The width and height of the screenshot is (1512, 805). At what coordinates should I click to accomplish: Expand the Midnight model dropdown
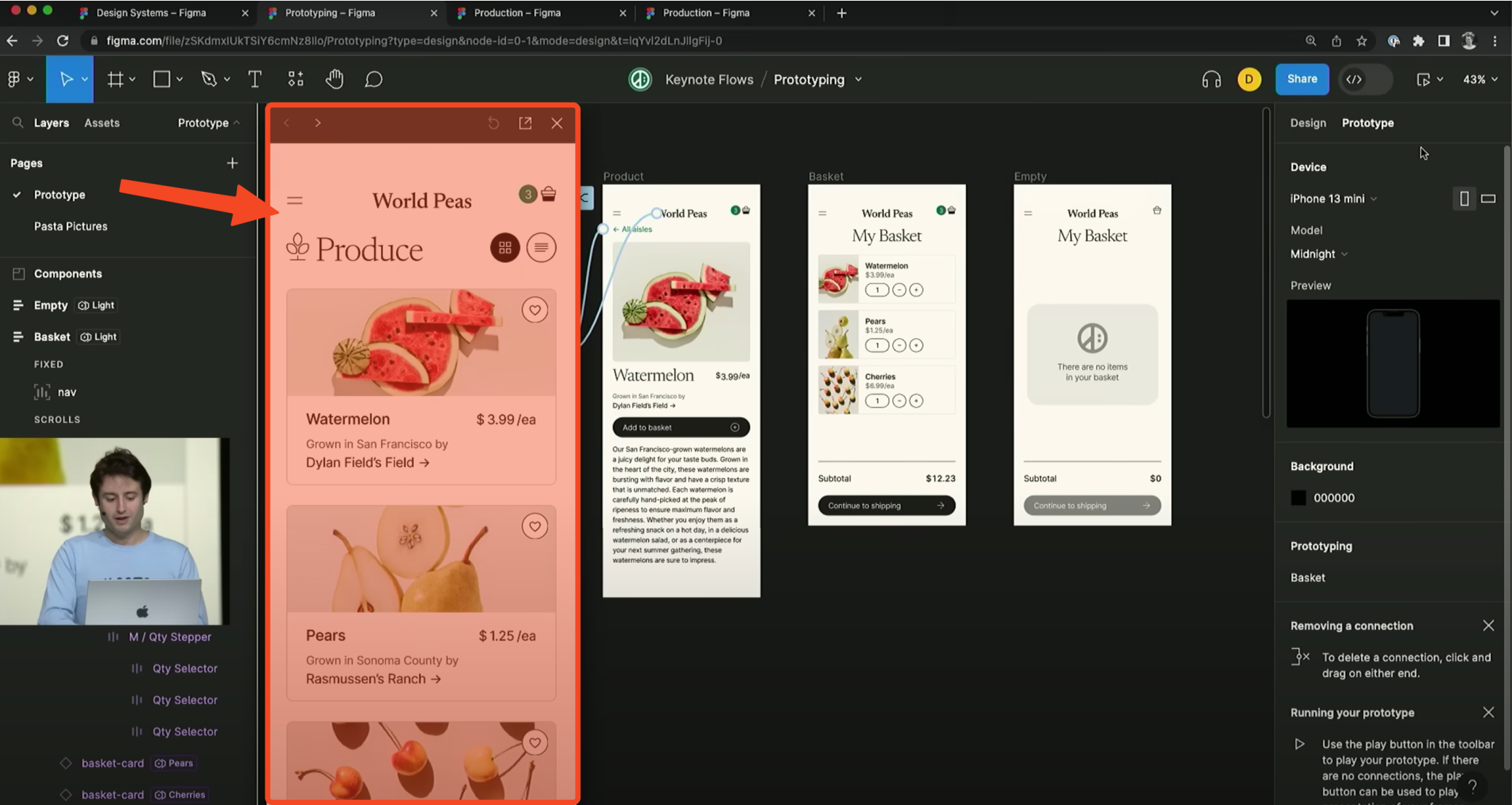[1319, 254]
